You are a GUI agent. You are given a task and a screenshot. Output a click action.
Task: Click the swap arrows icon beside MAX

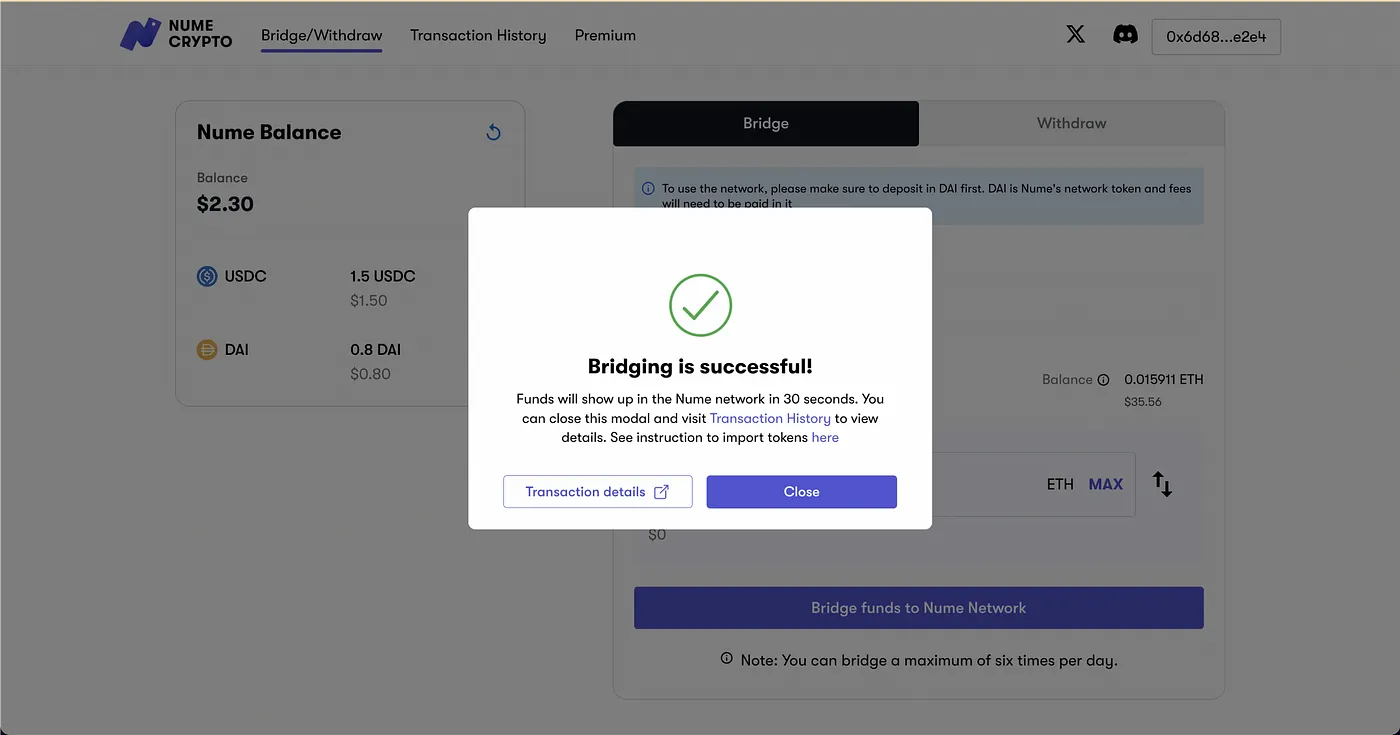point(1162,484)
